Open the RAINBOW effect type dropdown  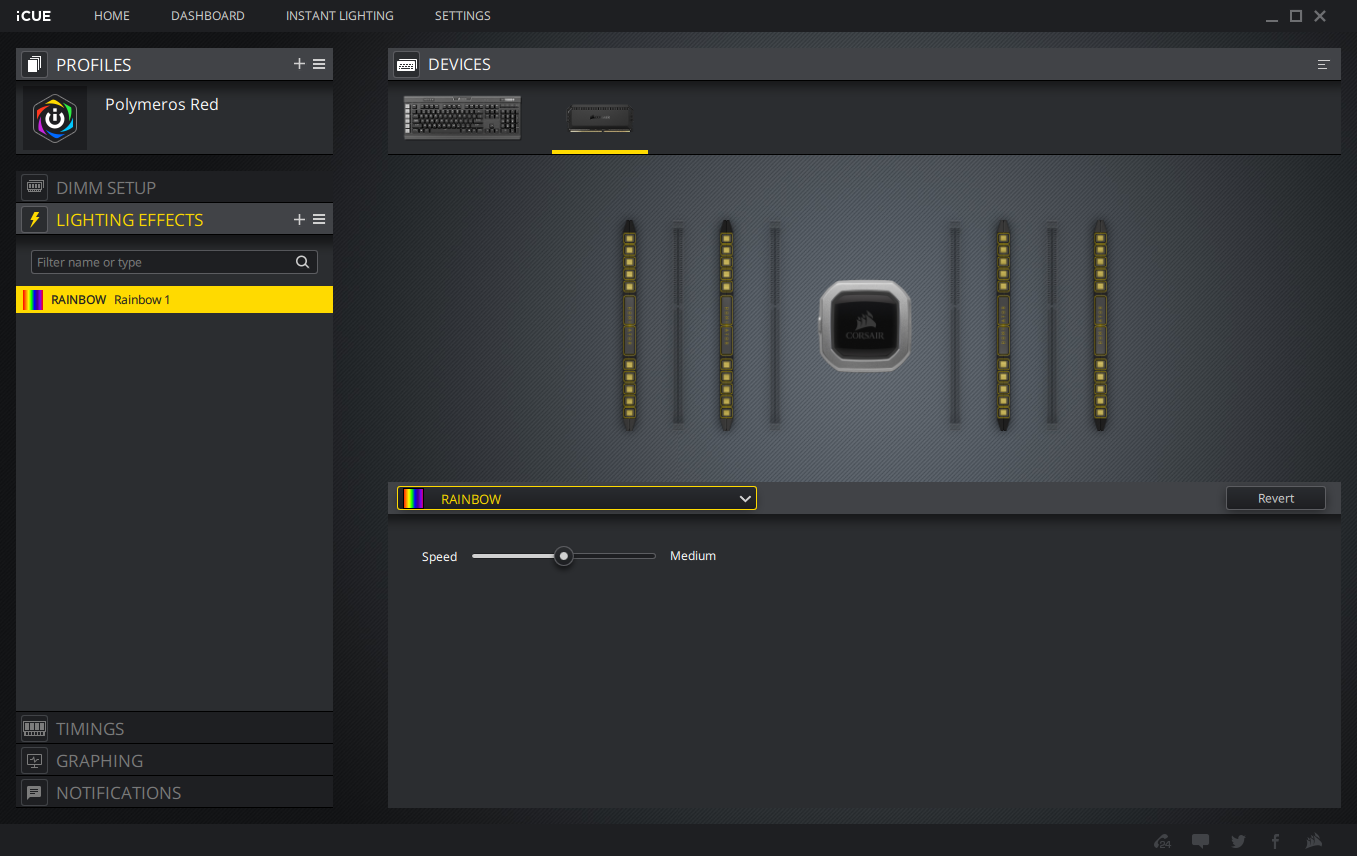click(x=577, y=498)
